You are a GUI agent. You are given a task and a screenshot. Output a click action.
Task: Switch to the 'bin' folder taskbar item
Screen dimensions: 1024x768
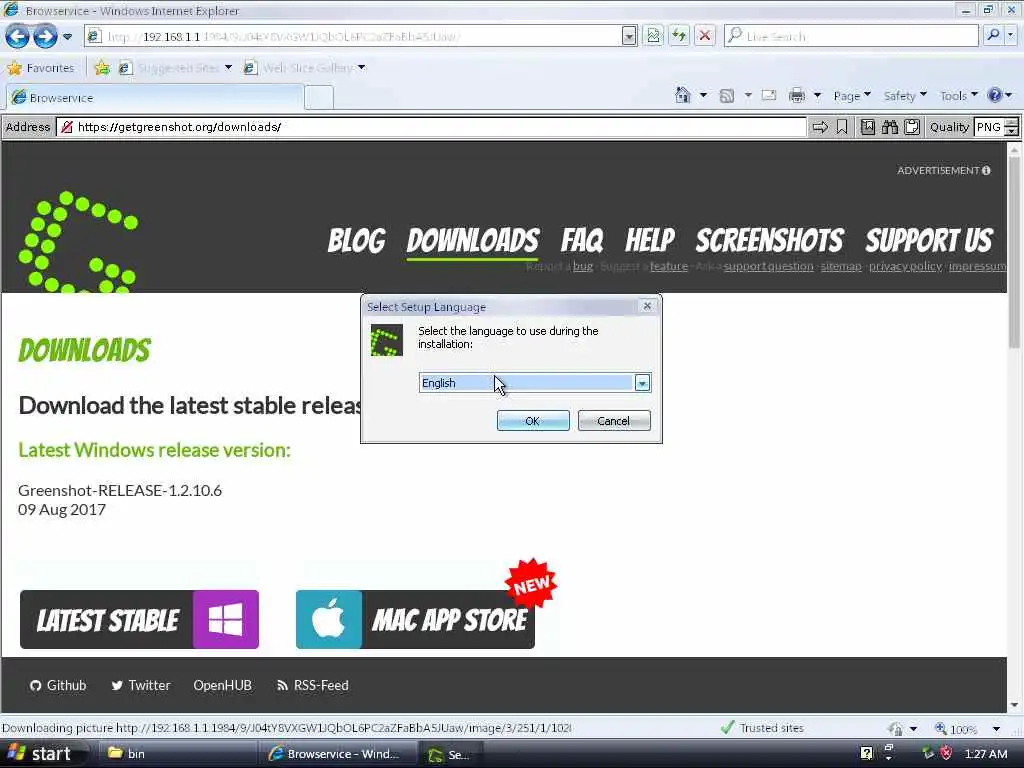coord(176,754)
